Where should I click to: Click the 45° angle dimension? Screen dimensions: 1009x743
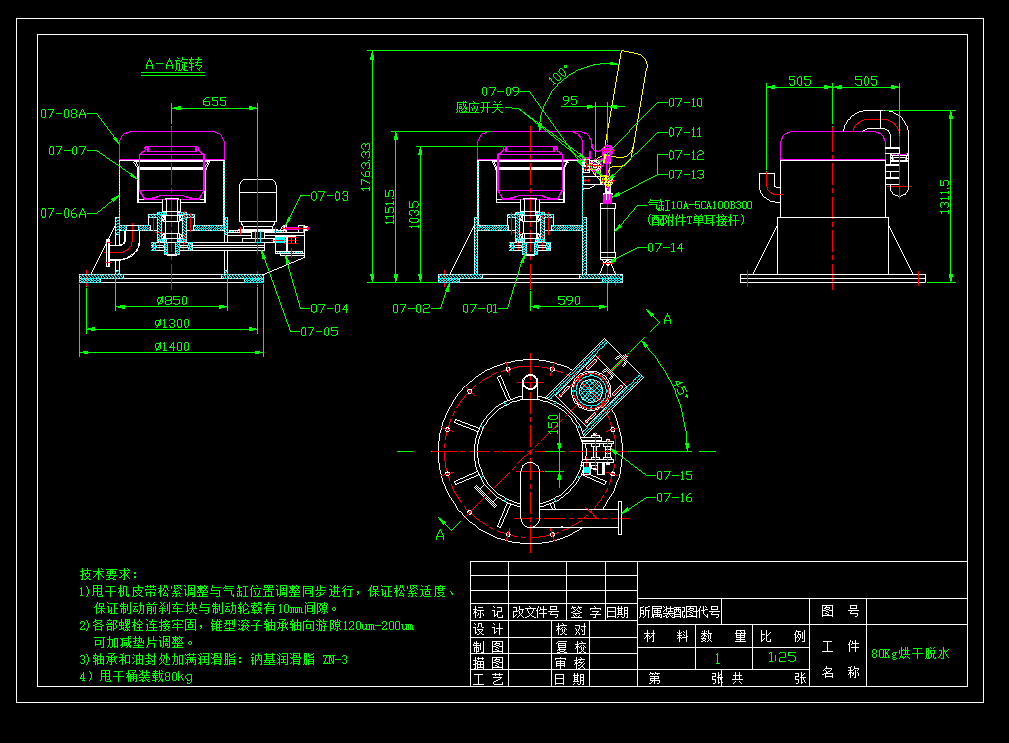pyautogui.click(x=681, y=389)
